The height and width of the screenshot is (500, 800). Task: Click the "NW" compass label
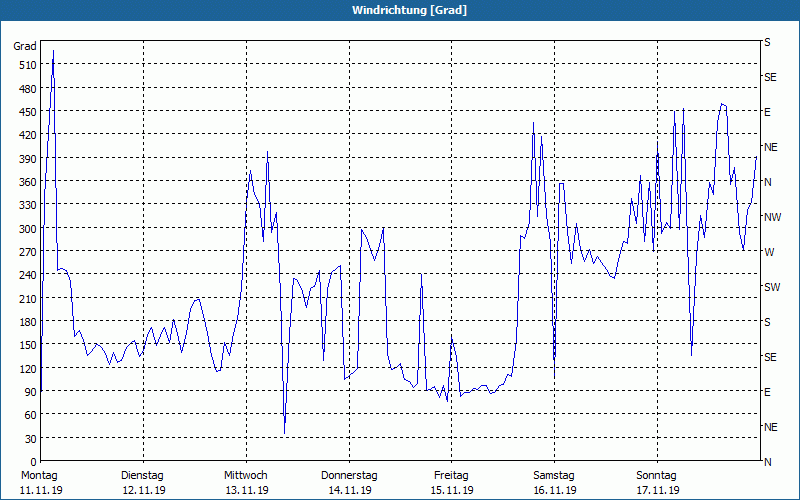click(x=772, y=217)
